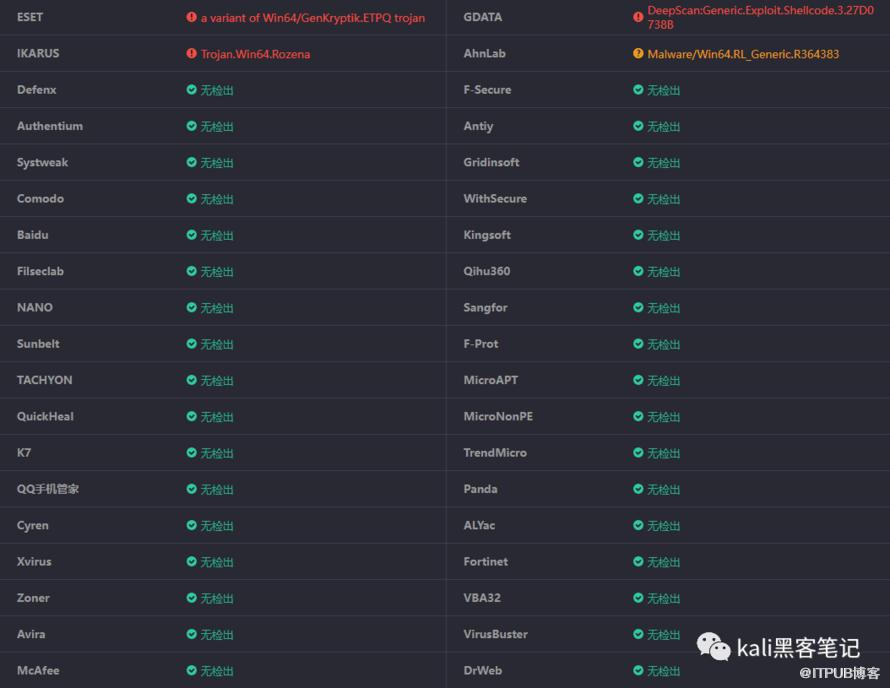Click the green check icon for Baidu
Image resolution: width=890 pixels, height=688 pixels.
[191, 235]
